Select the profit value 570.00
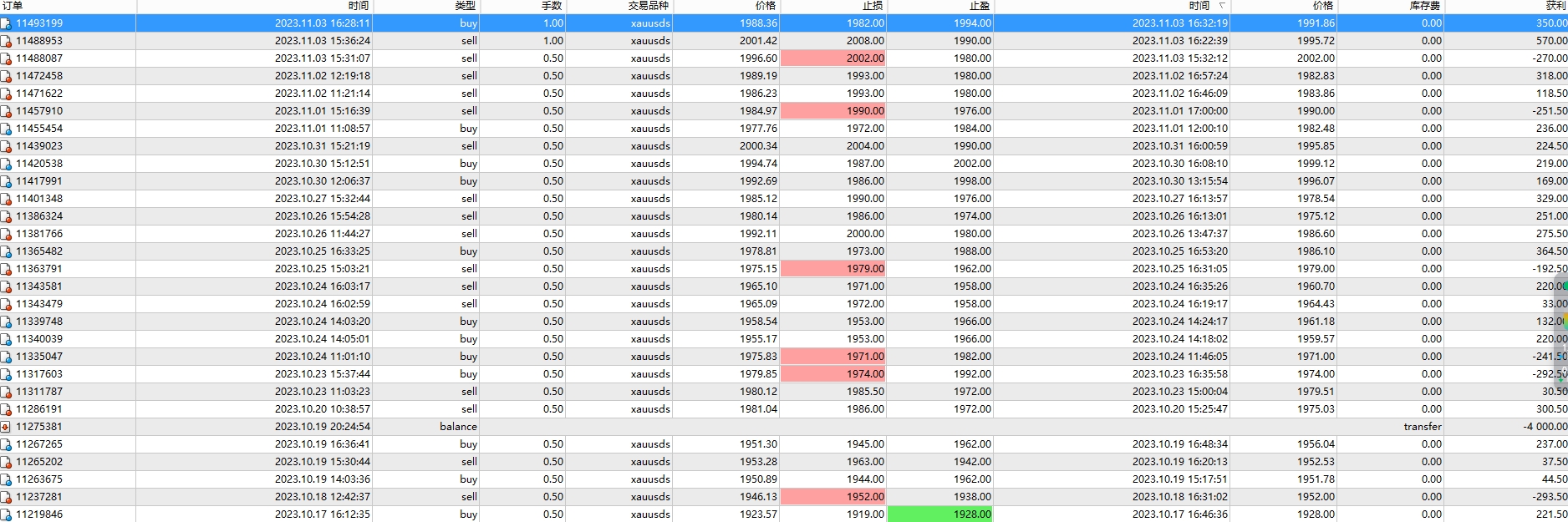 click(x=1551, y=41)
